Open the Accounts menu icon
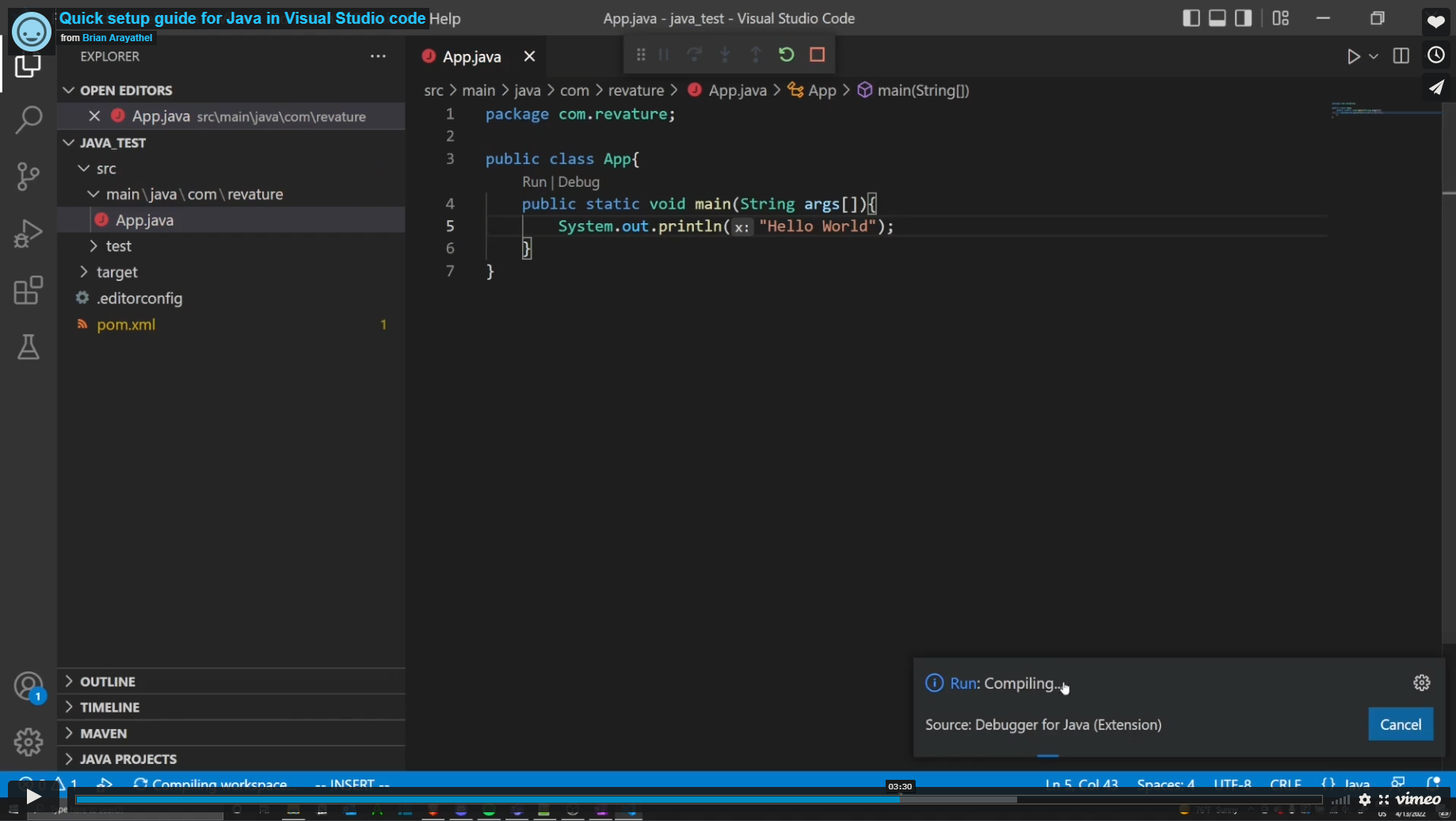1456x821 pixels. 29,686
